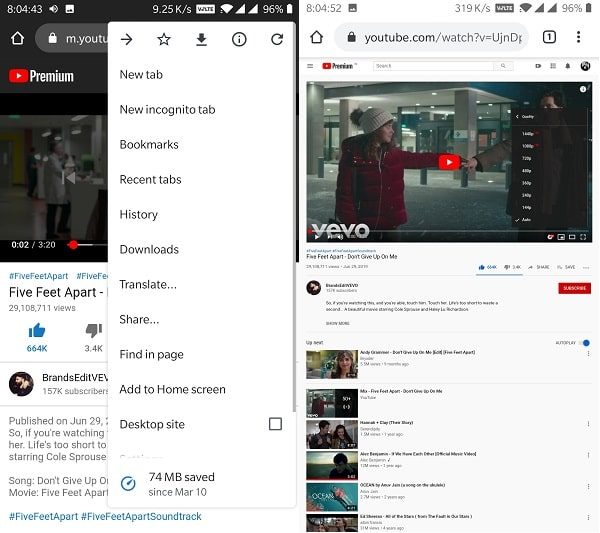Viewport: 600px width, 533px height.
Task: Open page info via the circled i icon
Action: [239, 39]
